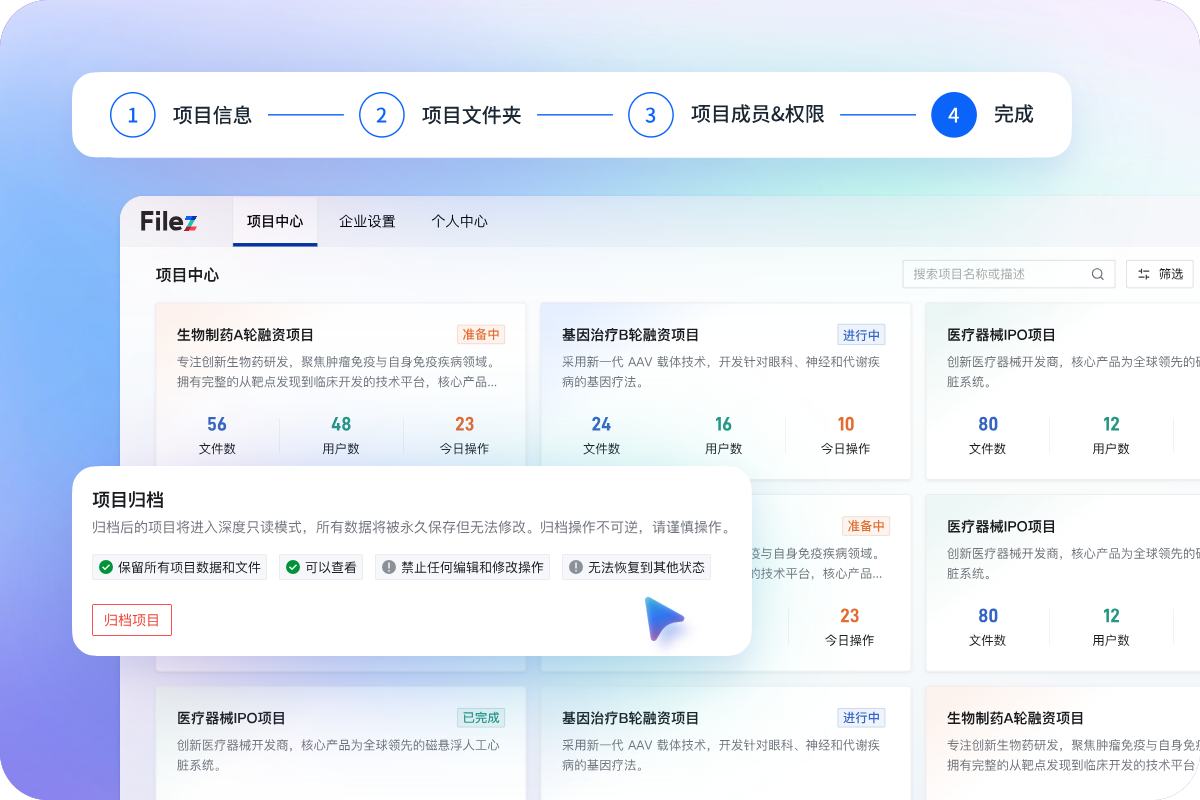Click 进行中 status tag on 基因治疗B轮融资项目
Image resolution: width=1200 pixels, height=800 pixels.
click(x=860, y=335)
